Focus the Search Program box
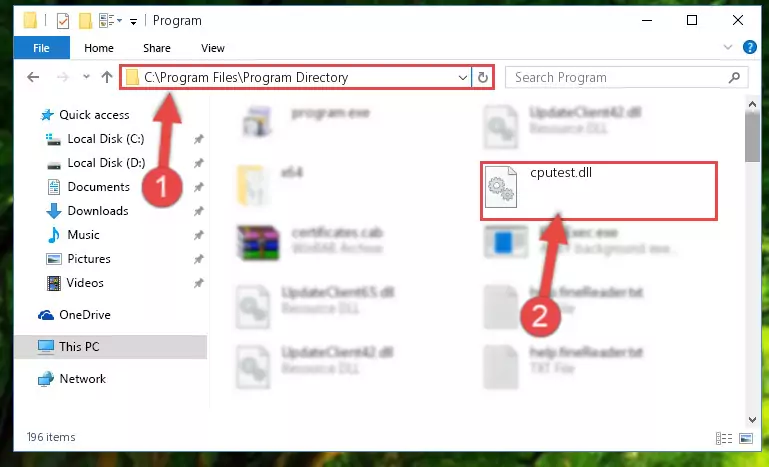Screen dimensions: 769x467 click(626, 78)
